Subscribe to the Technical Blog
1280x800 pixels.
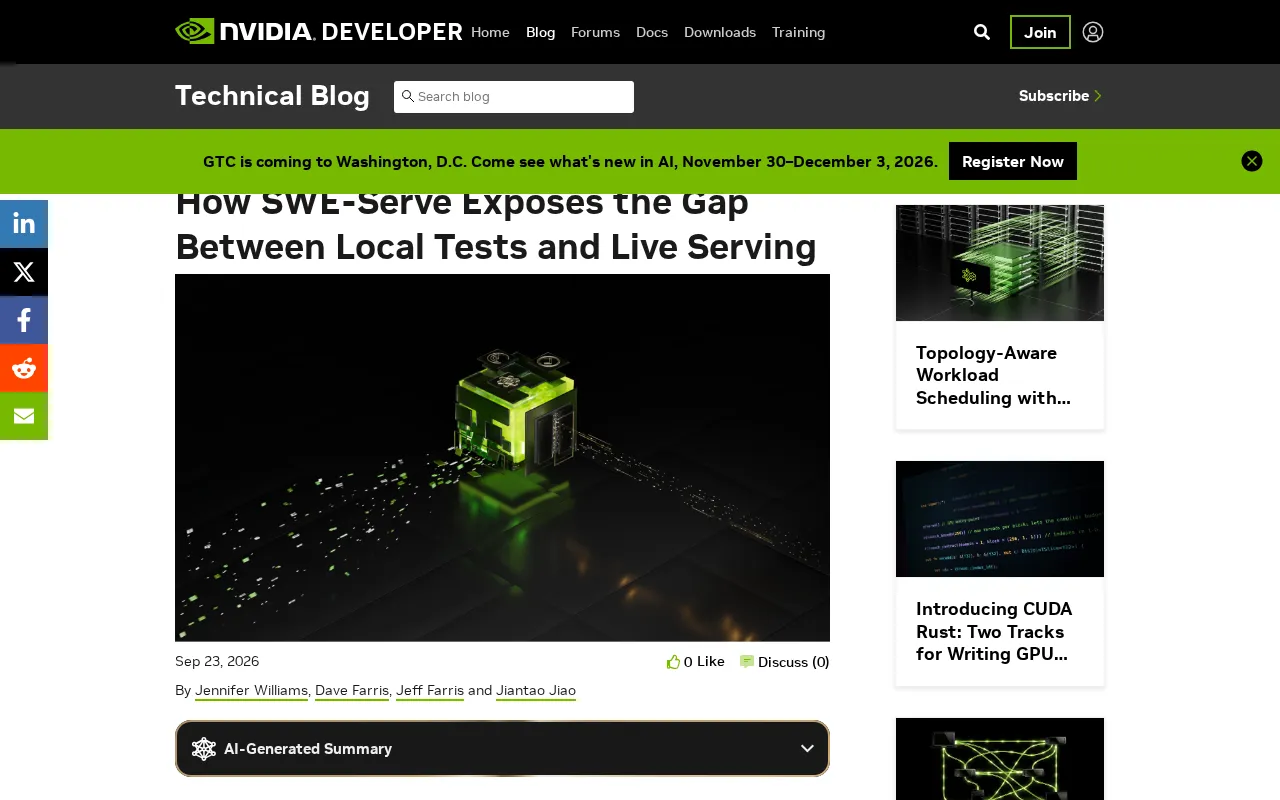[1060, 96]
